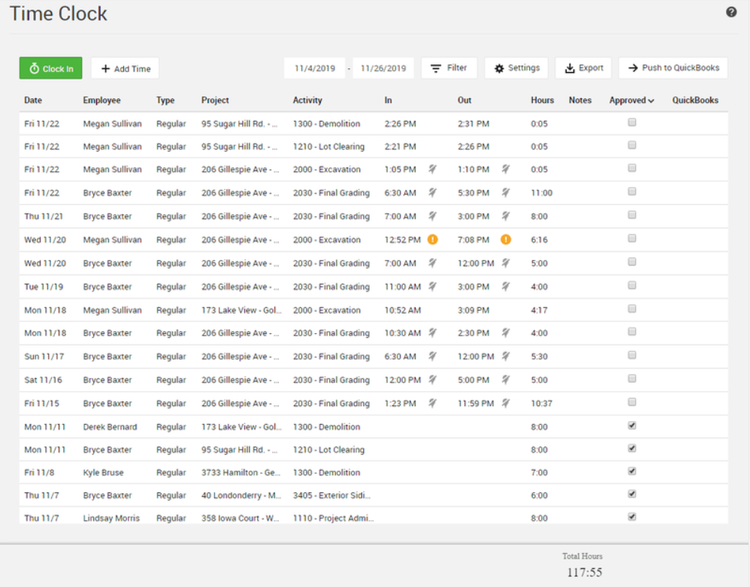
Task: Uncheck approval for Kyle Bruse's Fri 11/8 entry
Action: 631,473
